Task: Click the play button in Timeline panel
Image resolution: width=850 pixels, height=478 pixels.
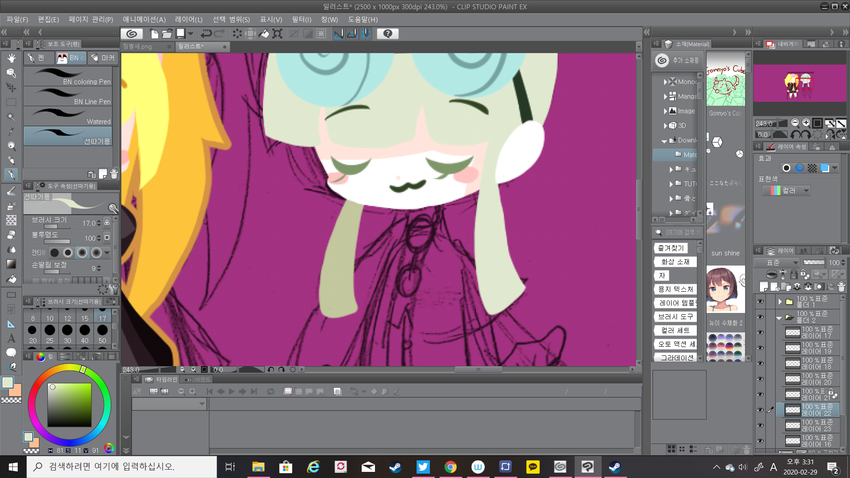Action: (231, 391)
